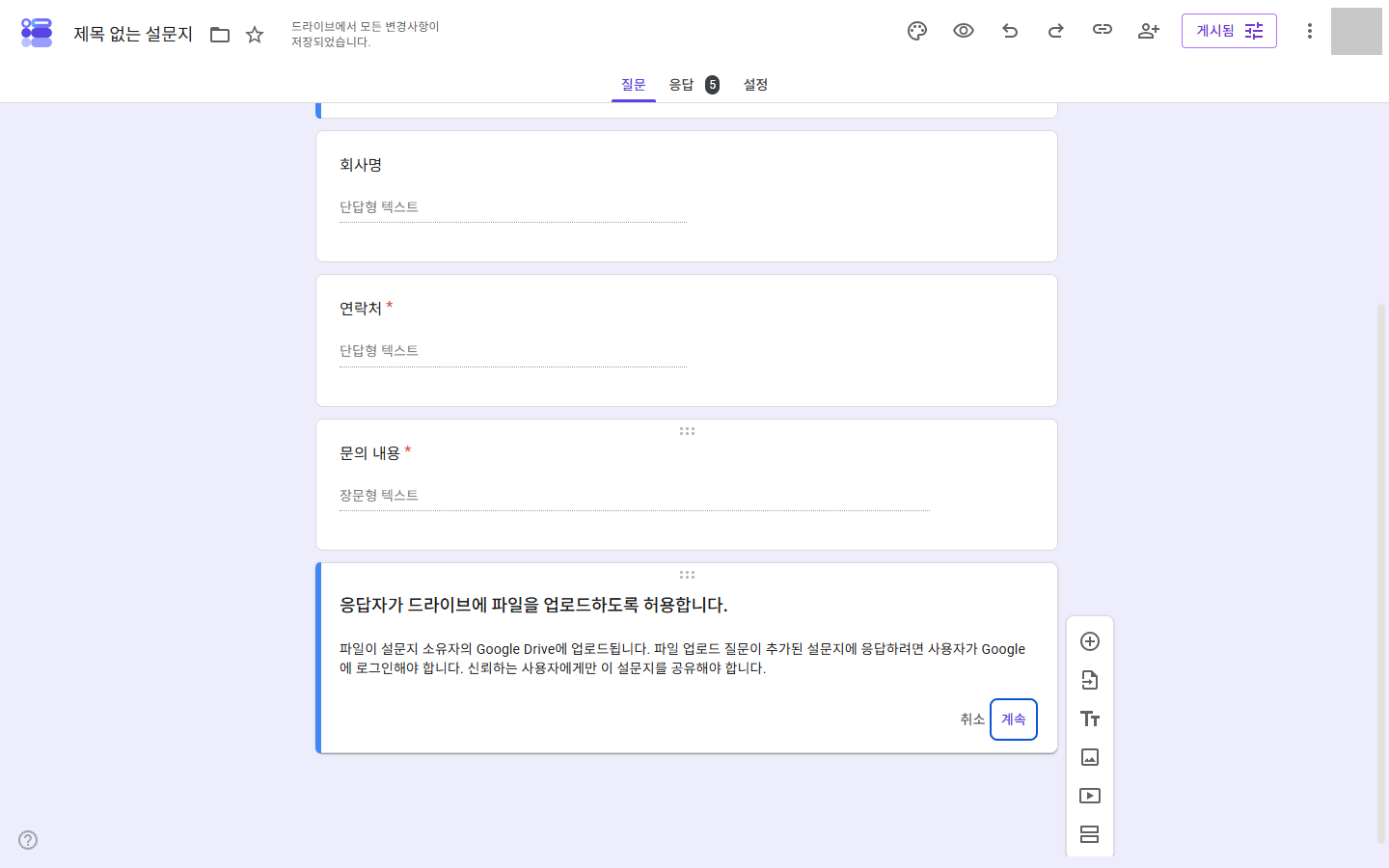Open the more options menu

tap(1310, 31)
